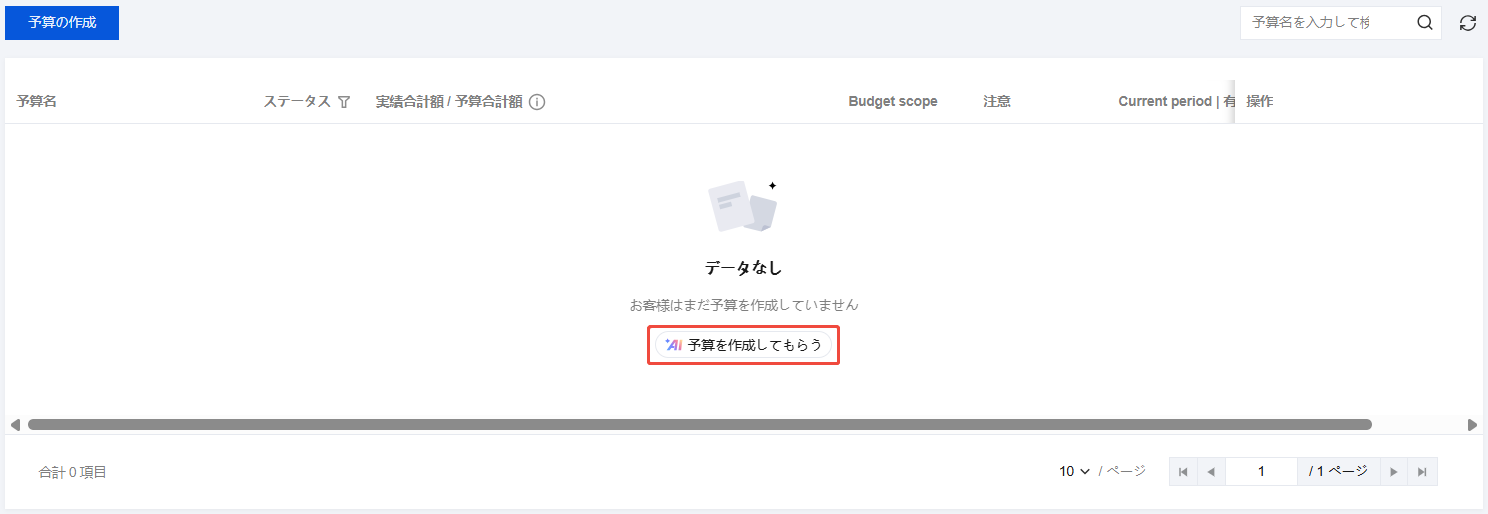Screen dimensions: 1488x514
Task: Click the horizontal scrollbar thumb
Action: pyautogui.click(x=700, y=425)
